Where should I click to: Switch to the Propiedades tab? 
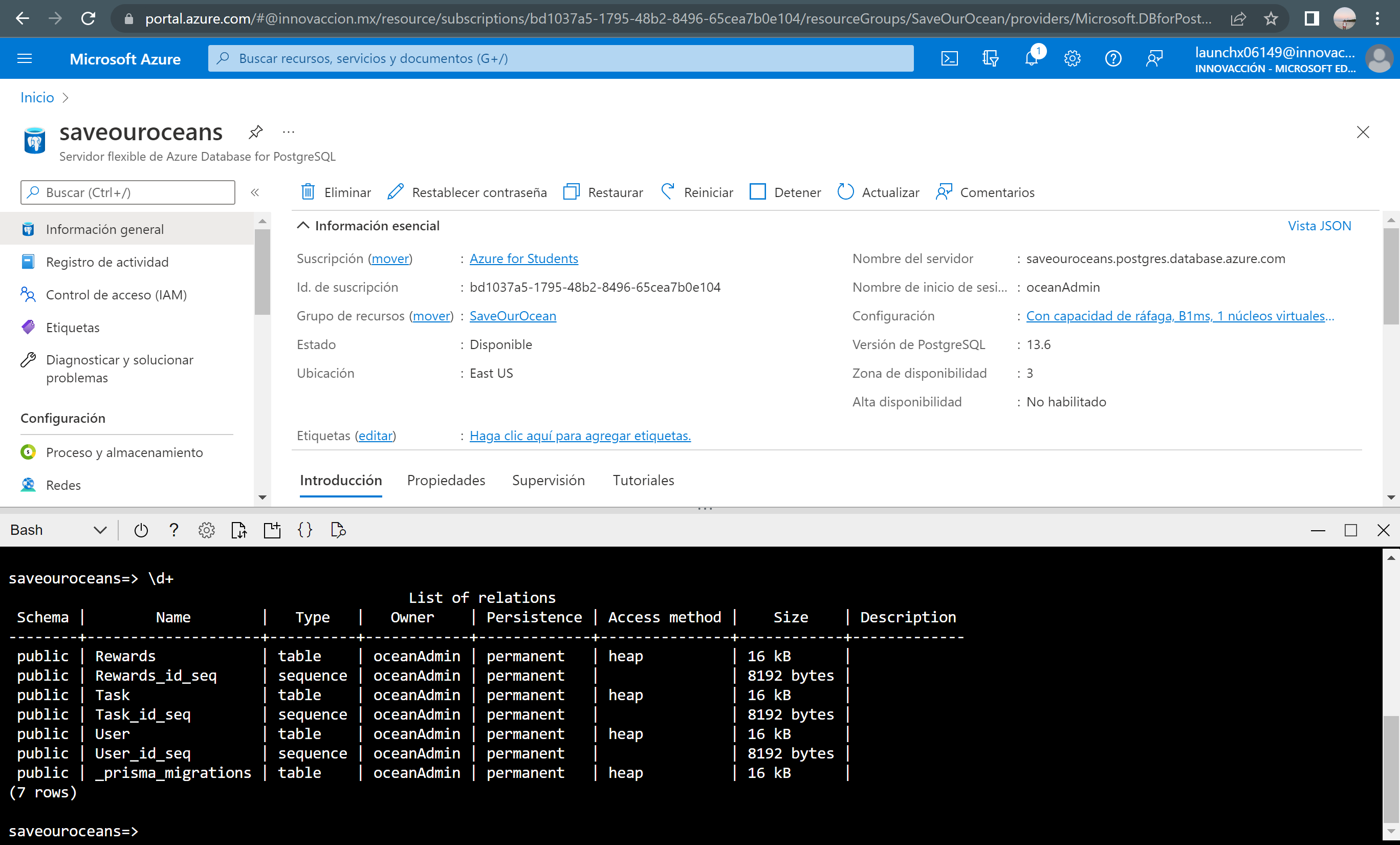coord(446,480)
